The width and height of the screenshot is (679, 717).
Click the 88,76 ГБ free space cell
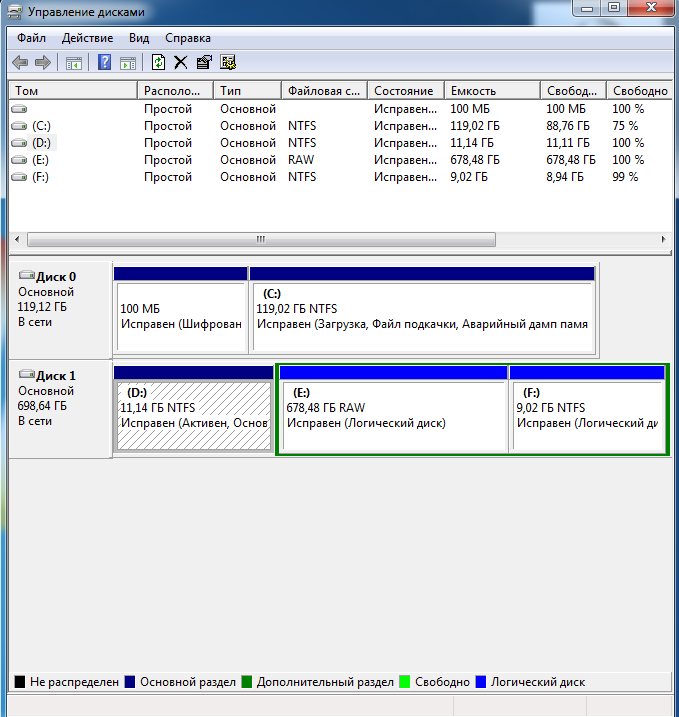point(568,126)
